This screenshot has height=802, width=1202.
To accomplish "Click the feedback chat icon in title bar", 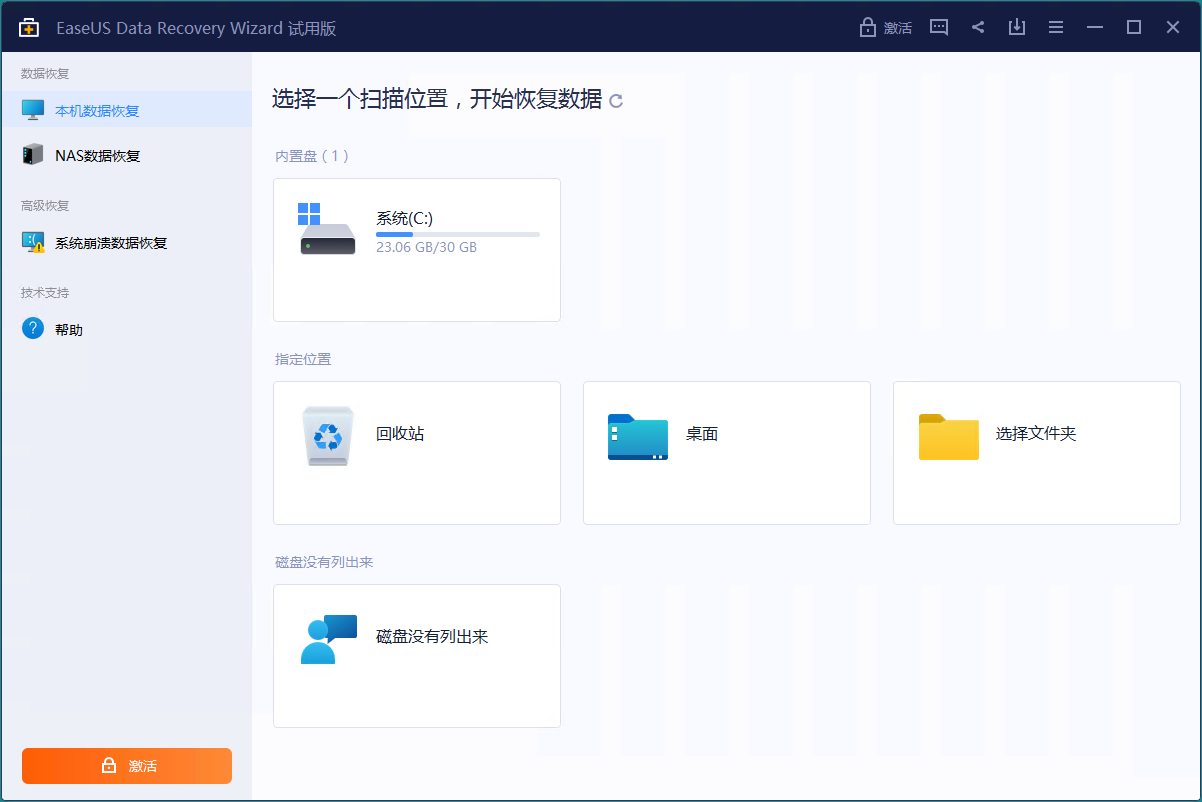I will click(x=938, y=27).
